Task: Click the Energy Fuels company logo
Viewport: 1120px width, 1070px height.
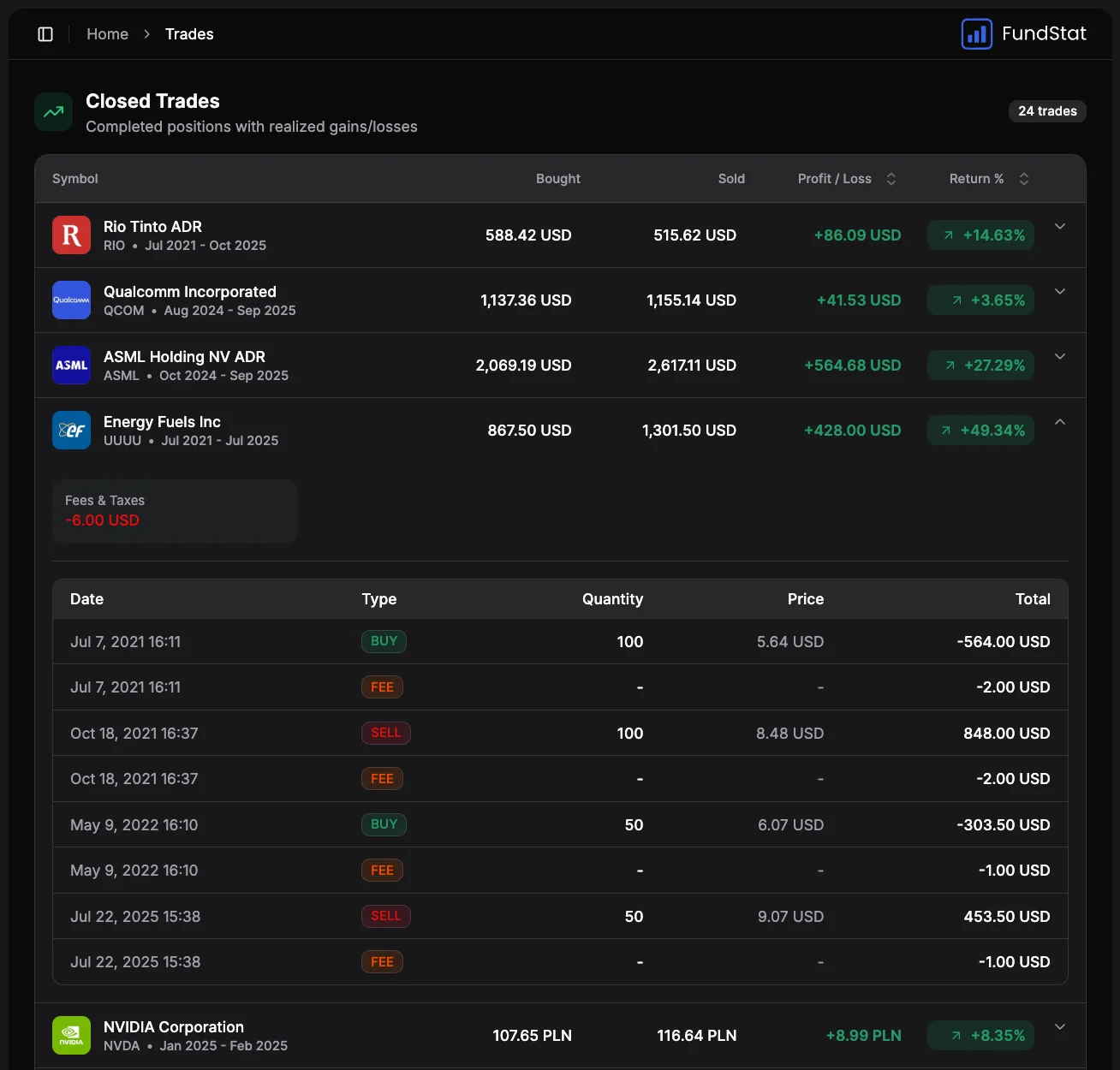Action: (x=71, y=430)
